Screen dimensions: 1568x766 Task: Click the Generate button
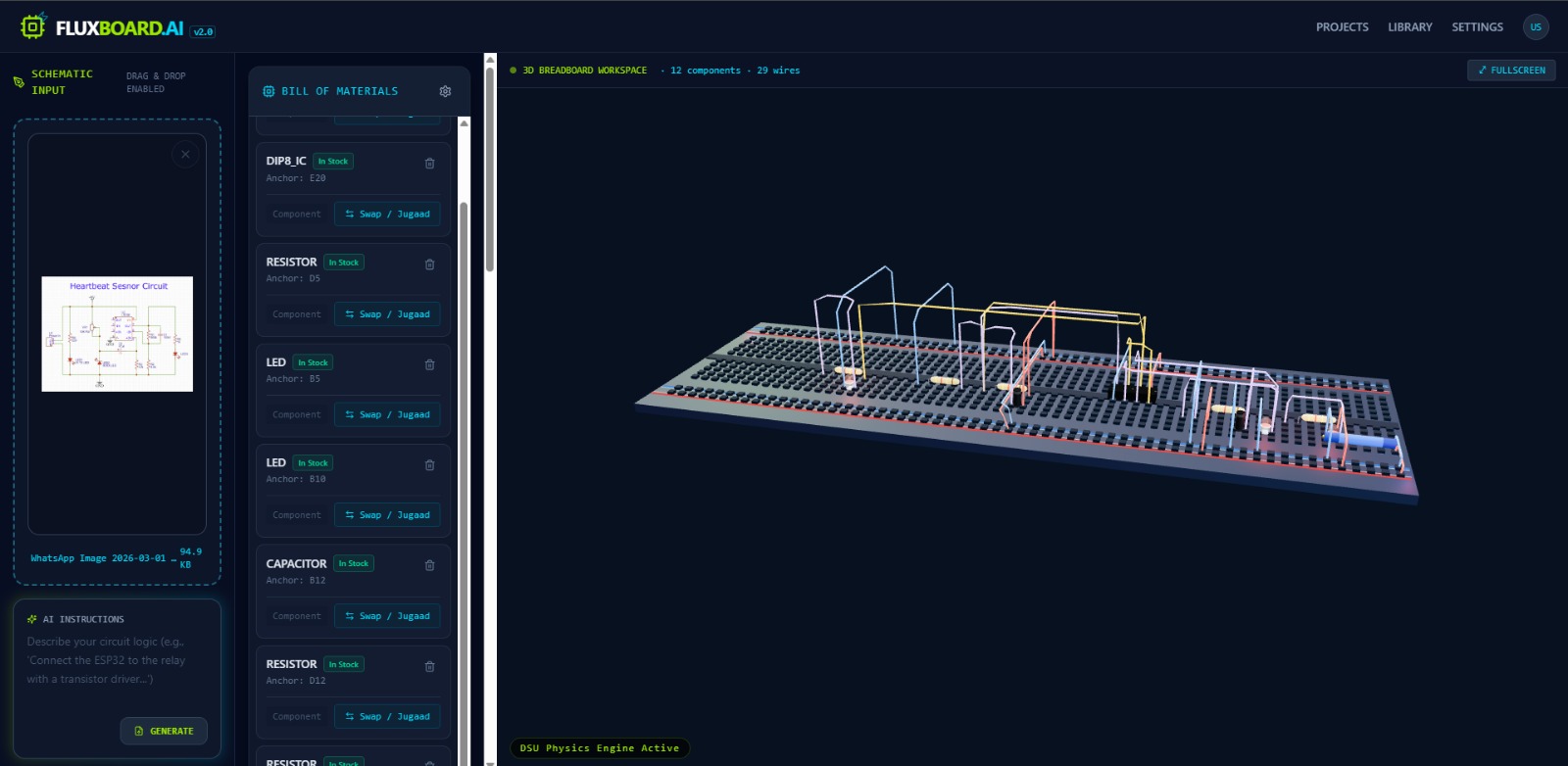coord(164,731)
